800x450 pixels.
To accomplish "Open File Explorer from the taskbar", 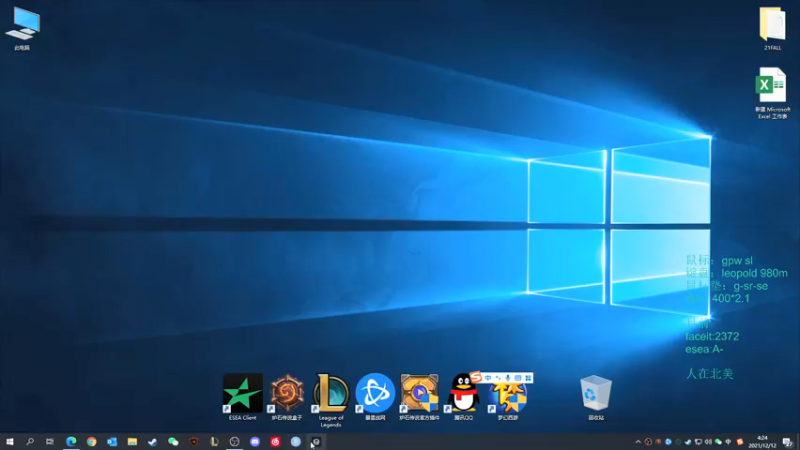I will pyautogui.click(x=132, y=442).
